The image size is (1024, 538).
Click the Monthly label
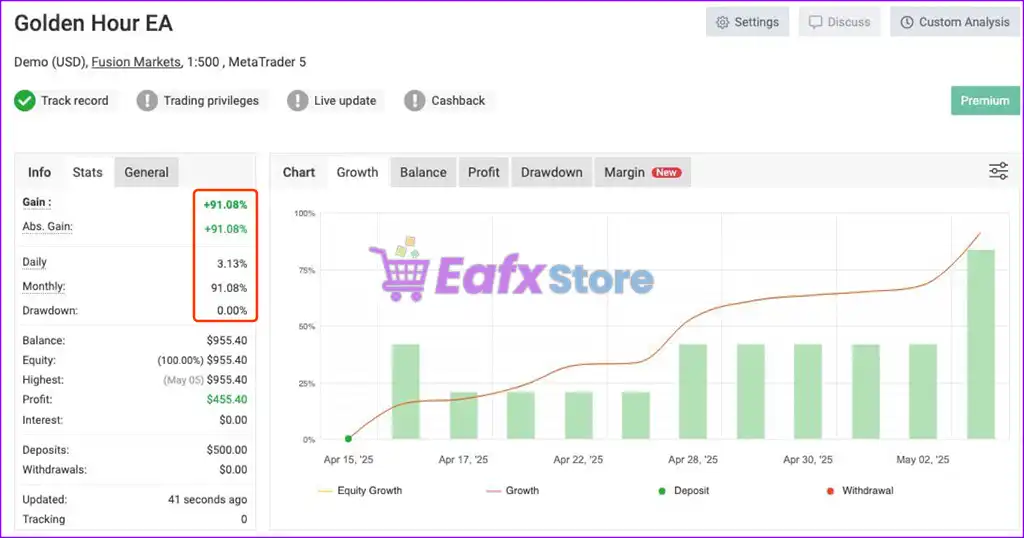pos(44,287)
